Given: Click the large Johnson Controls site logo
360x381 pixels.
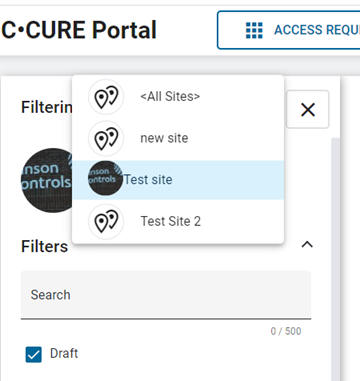Looking at the screenshot, I should [47, 180].
